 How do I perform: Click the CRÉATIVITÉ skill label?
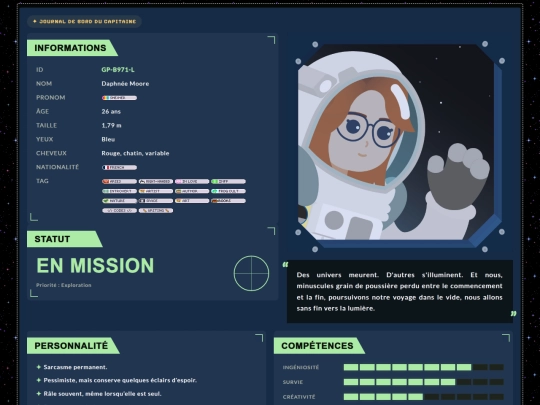[x=299, y=397]
